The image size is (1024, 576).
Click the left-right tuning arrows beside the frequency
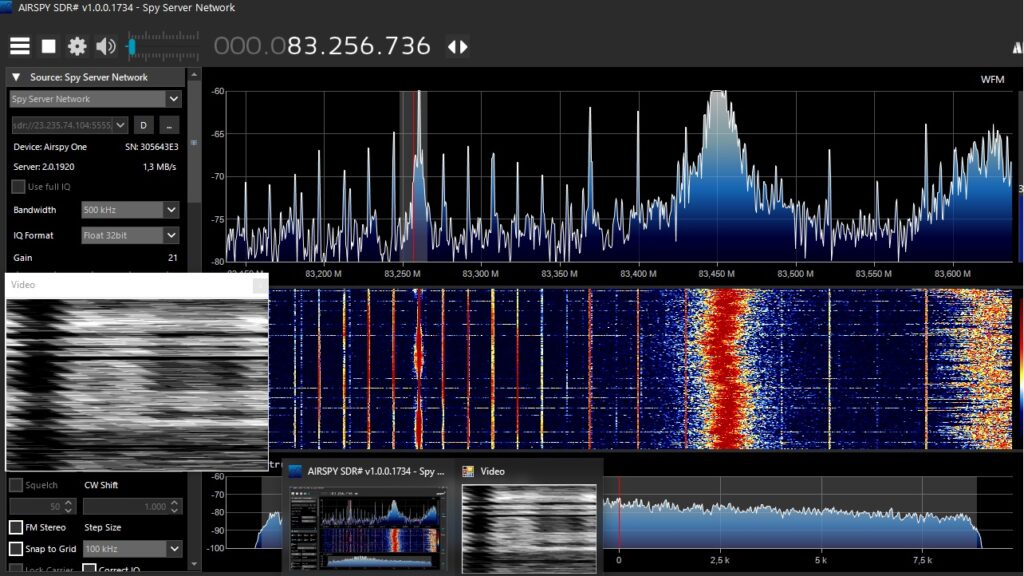(457, 47)
